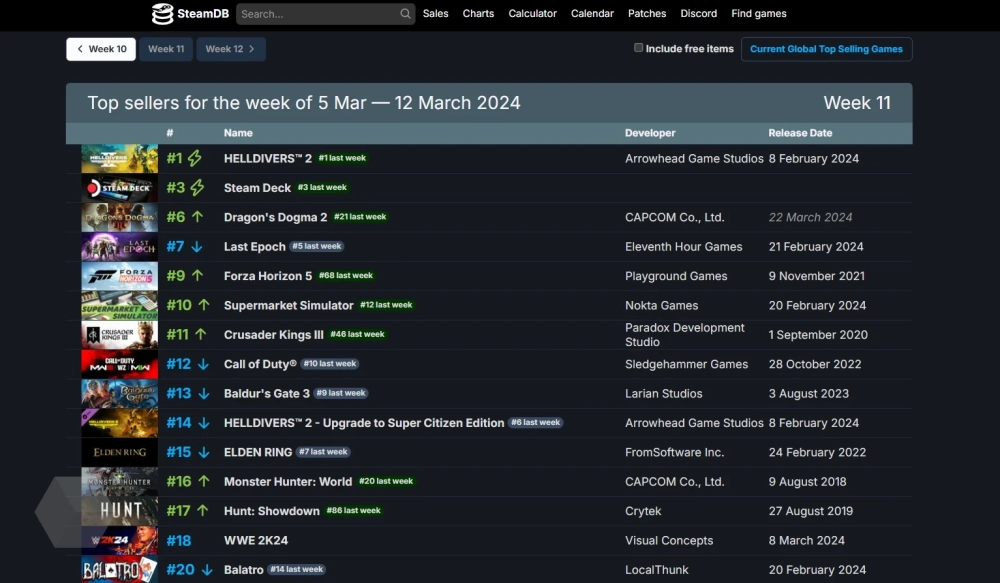Open Current Global Top Selling Games
Screen dimensions: 1000x583
[826, 49]
